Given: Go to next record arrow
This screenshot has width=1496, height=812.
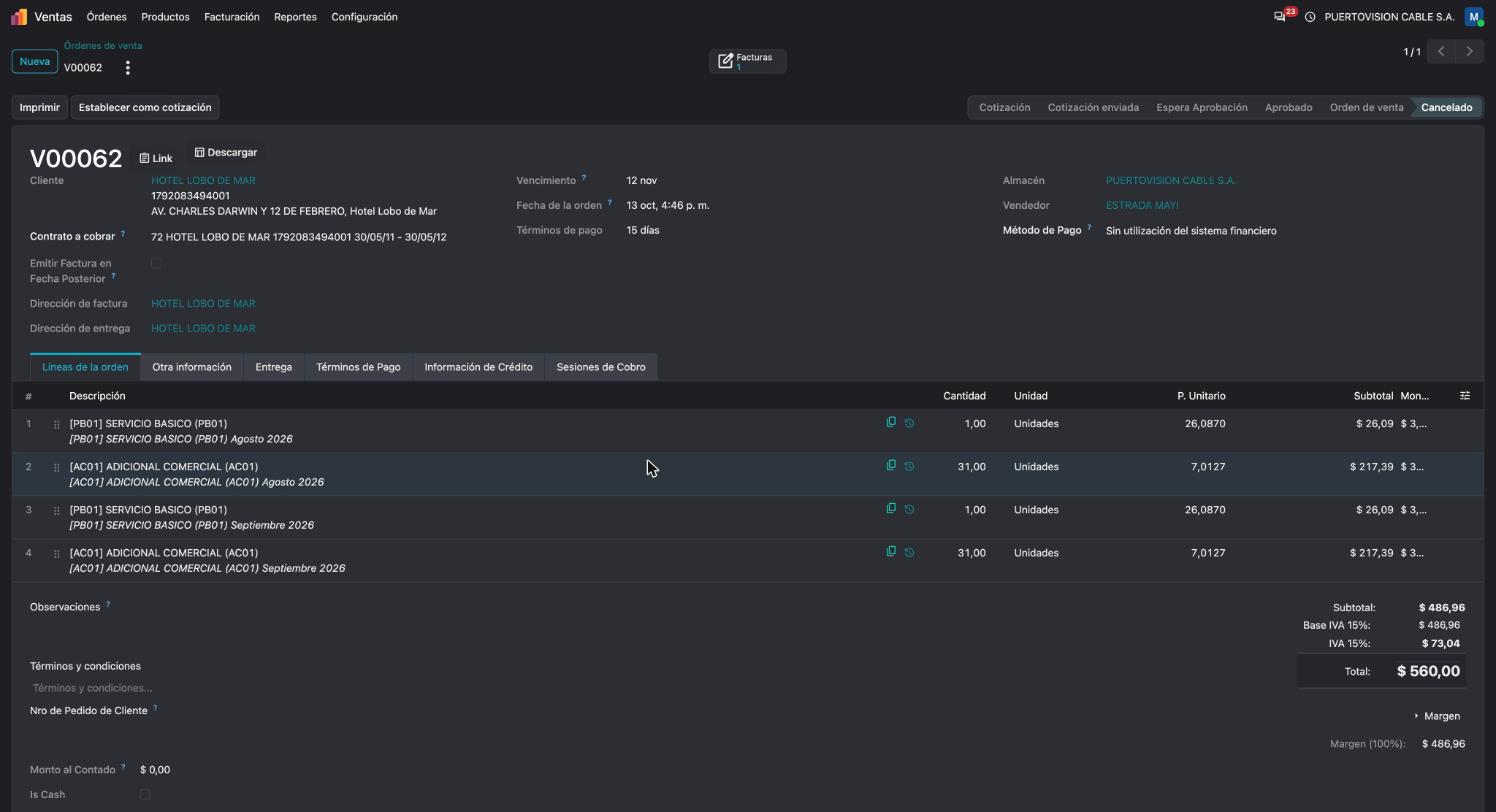Looking at the screenshot, I should pyautogui.click(x=1469, y=51).
